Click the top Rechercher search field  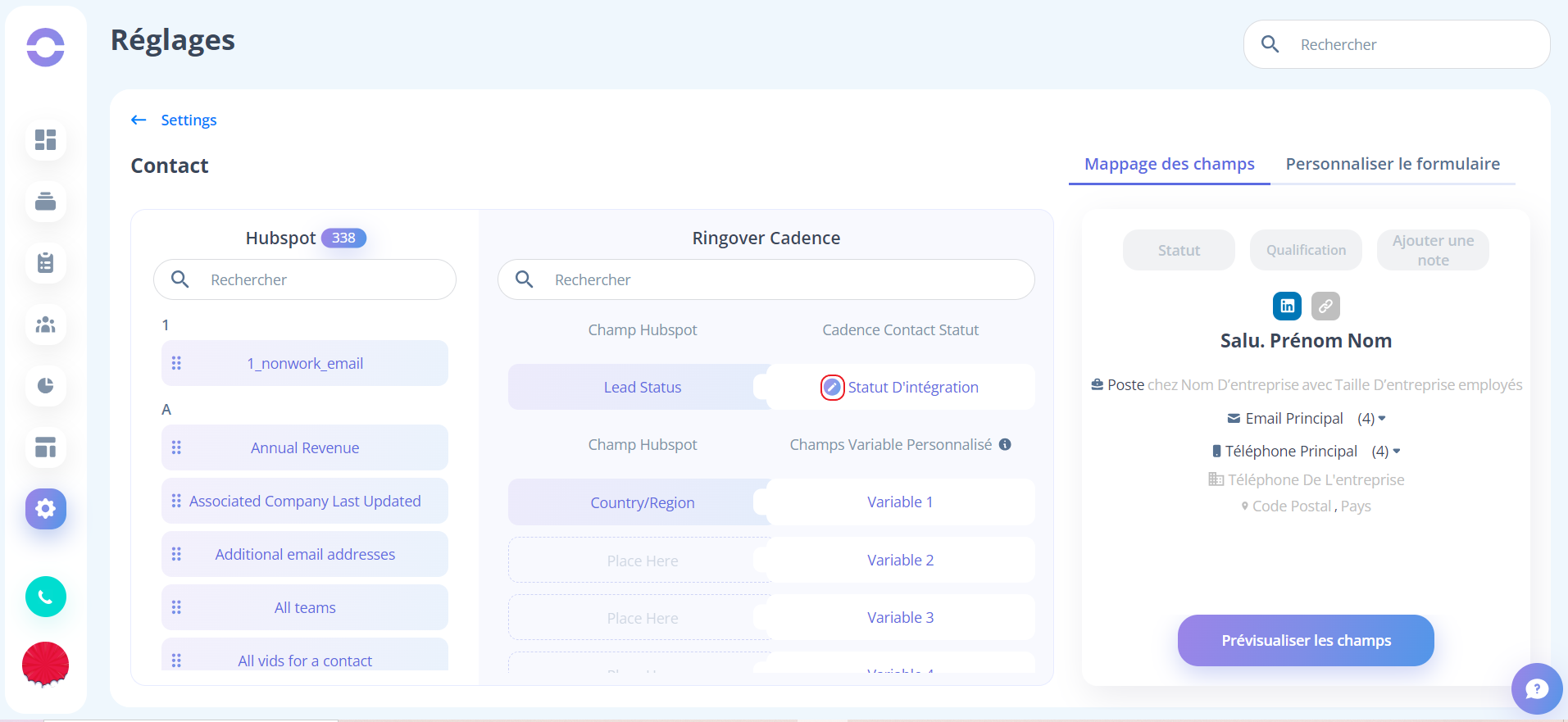click(x=1397, y=44)
